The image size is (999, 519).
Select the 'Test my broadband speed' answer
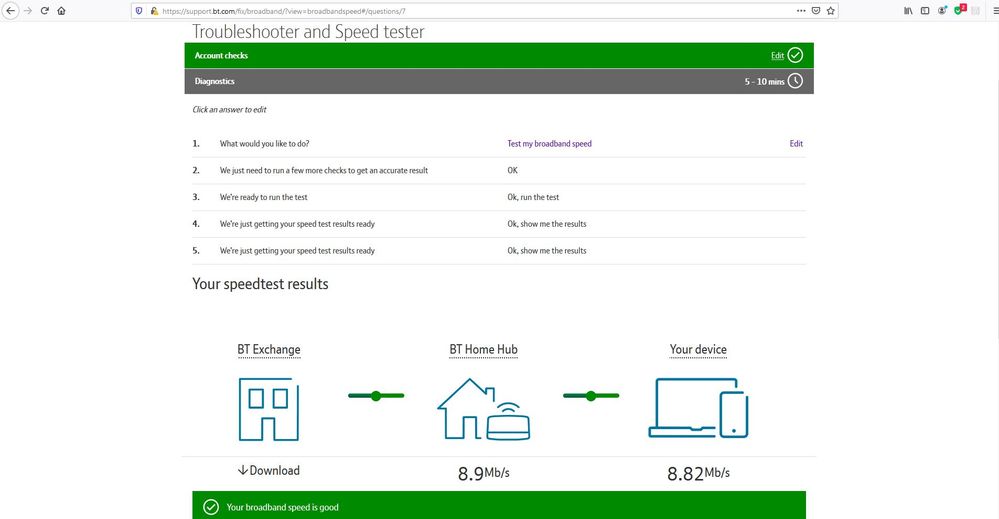(x=549, y=144)
